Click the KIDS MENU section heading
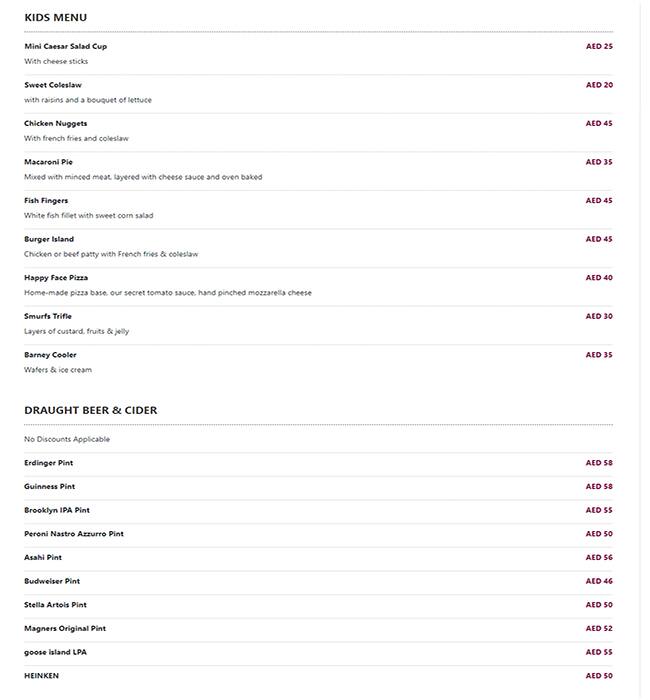Viewport: 650px width, 700px height. point(56,17)
